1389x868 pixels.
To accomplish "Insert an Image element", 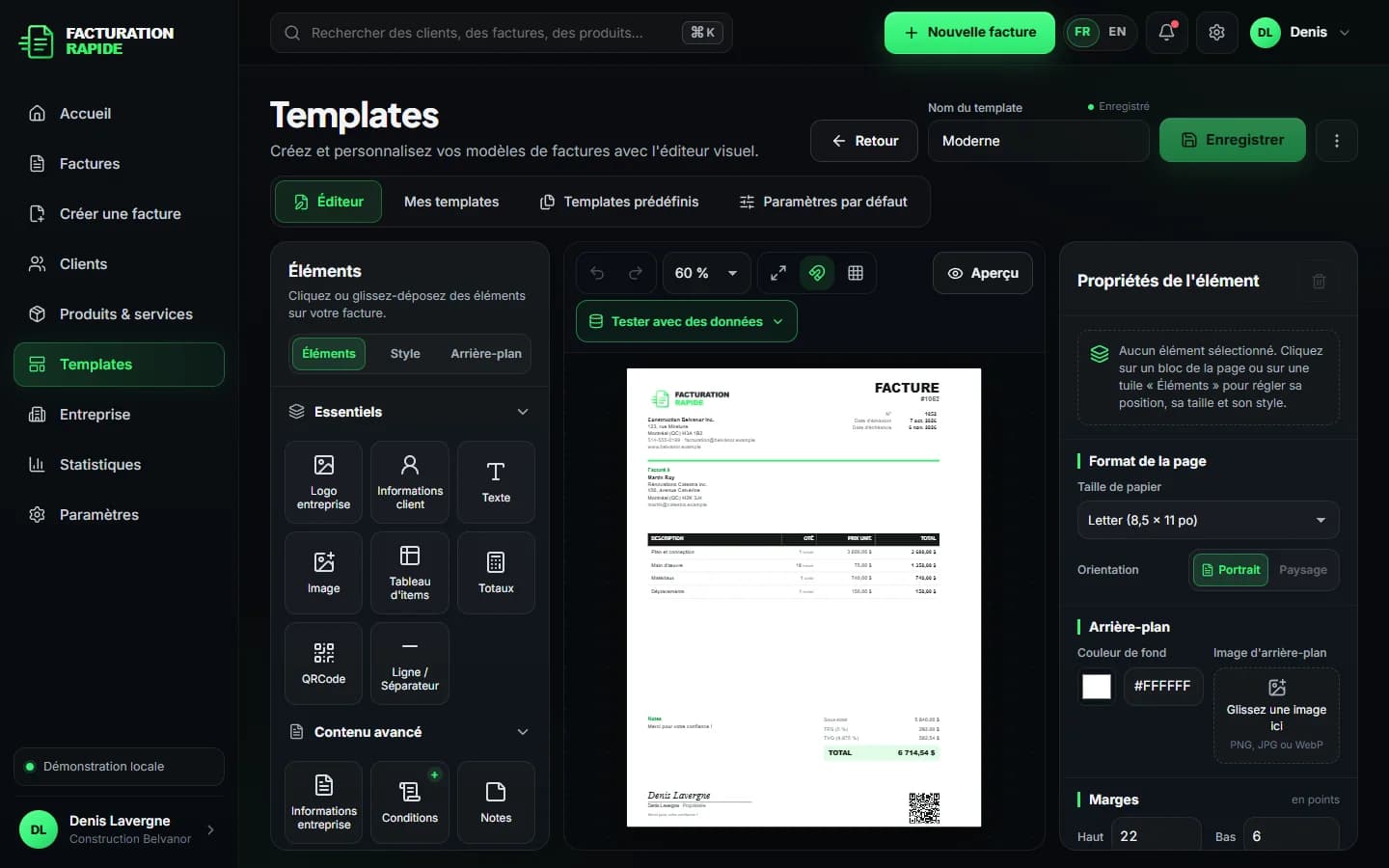I will 324,572.
